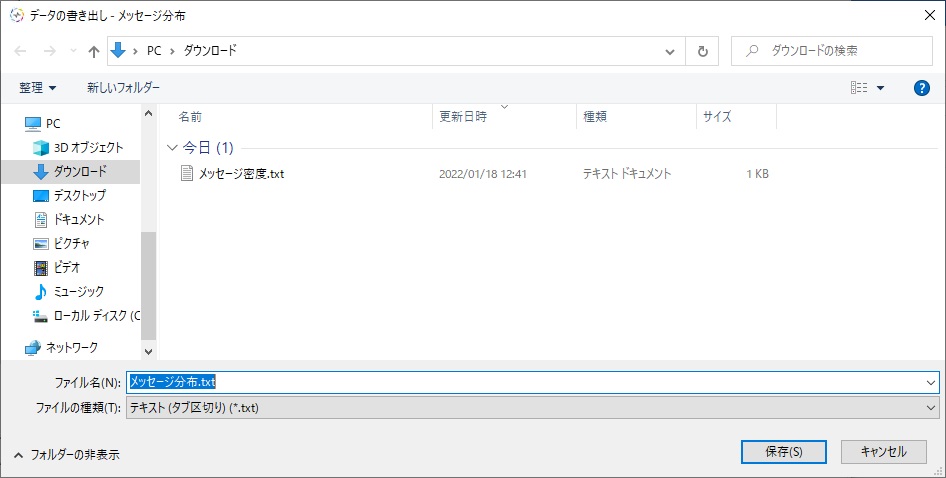Refresh the current folder view

tap(702, 51)
